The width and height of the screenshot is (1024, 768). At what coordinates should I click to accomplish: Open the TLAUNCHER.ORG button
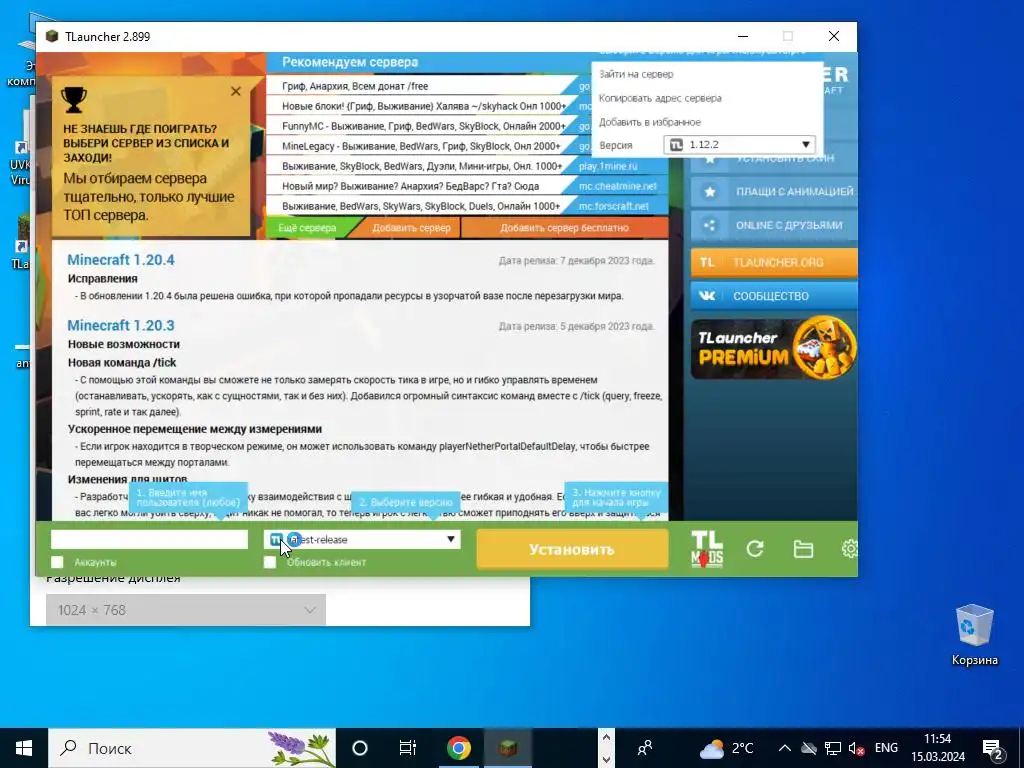[x=774, y=263]
